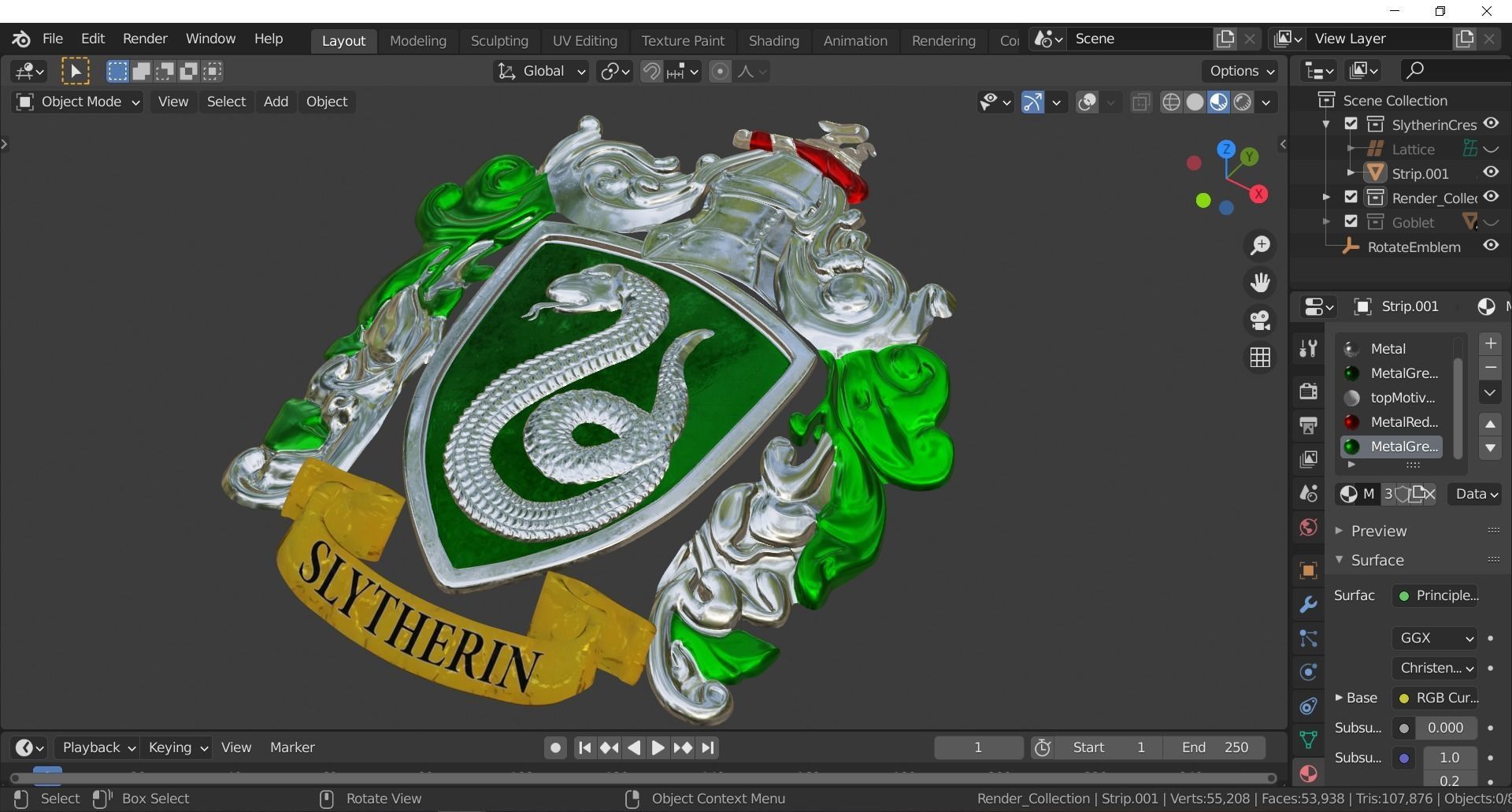
Task: Click the RGB Curves base color button
Action: click(1436, 698)
